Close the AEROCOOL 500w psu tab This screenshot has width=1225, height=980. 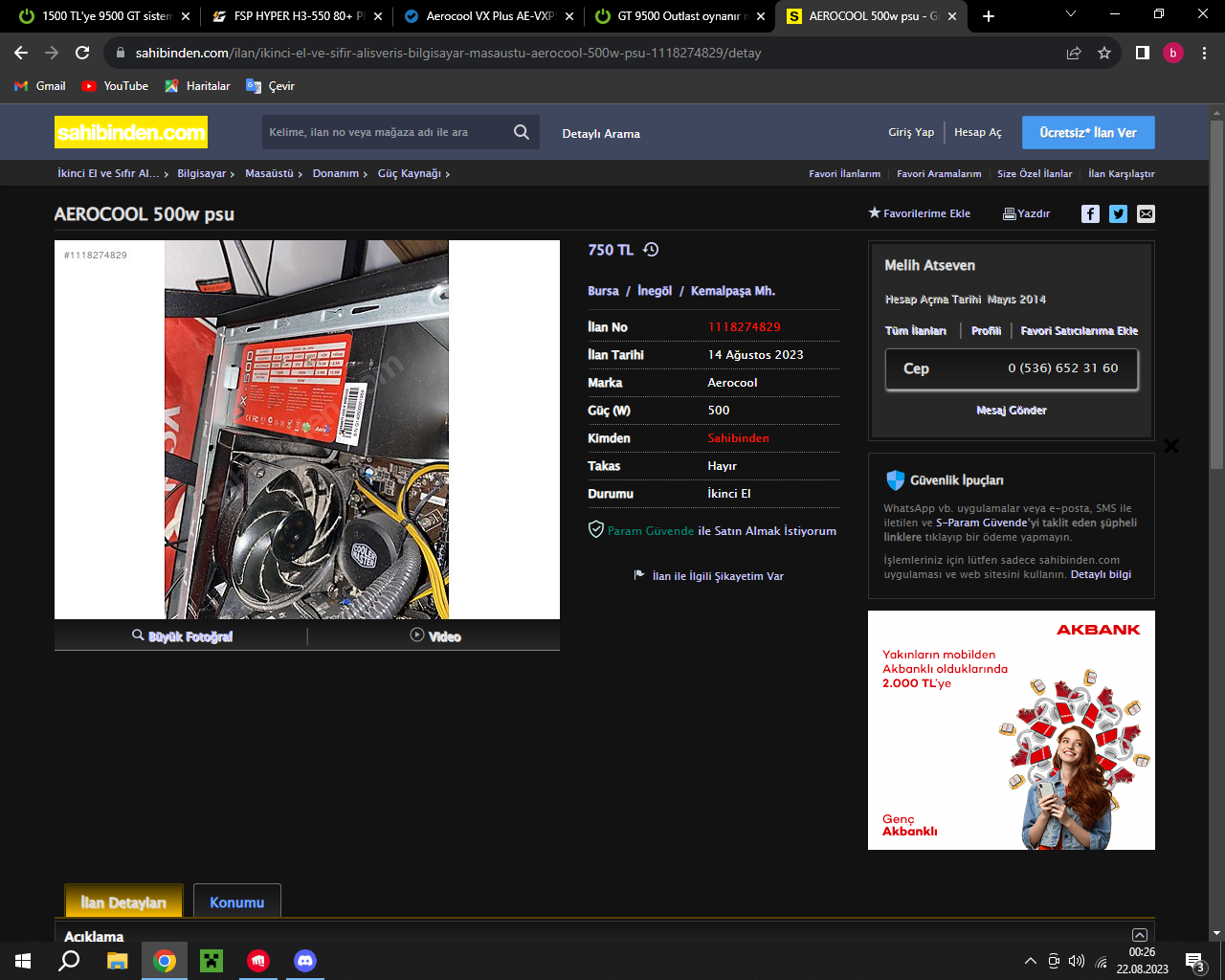tap(952, 16)
